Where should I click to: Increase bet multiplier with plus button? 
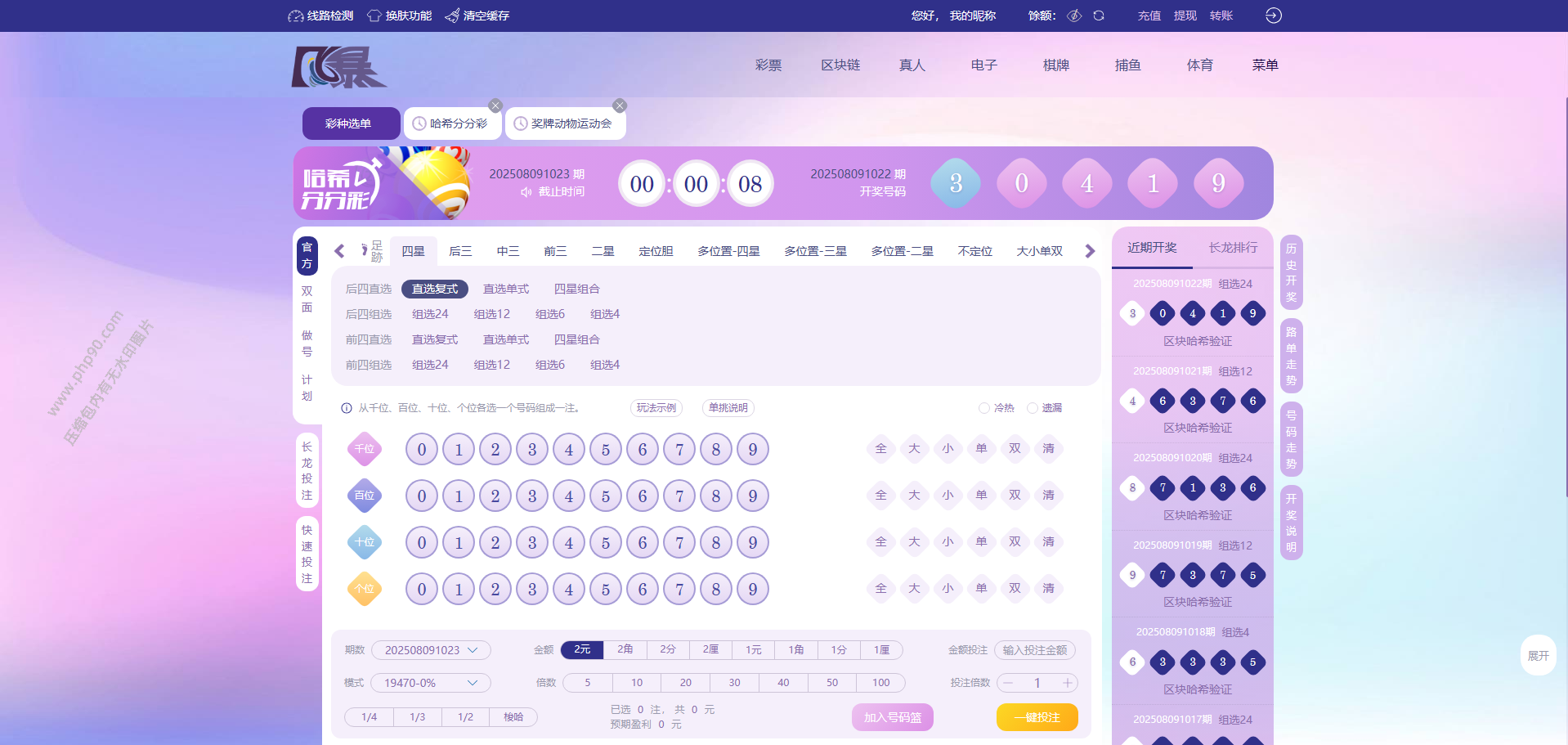click(x=1068, y=683)
